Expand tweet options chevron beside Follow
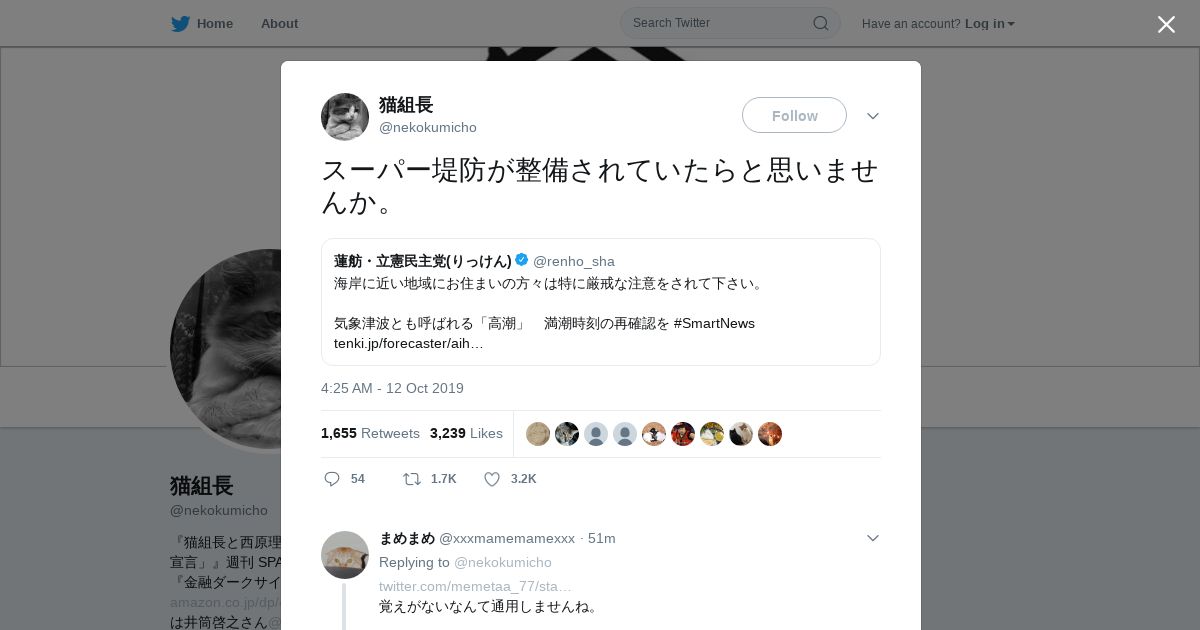Viewport: 1200px width, 630px height. point(873,116)
